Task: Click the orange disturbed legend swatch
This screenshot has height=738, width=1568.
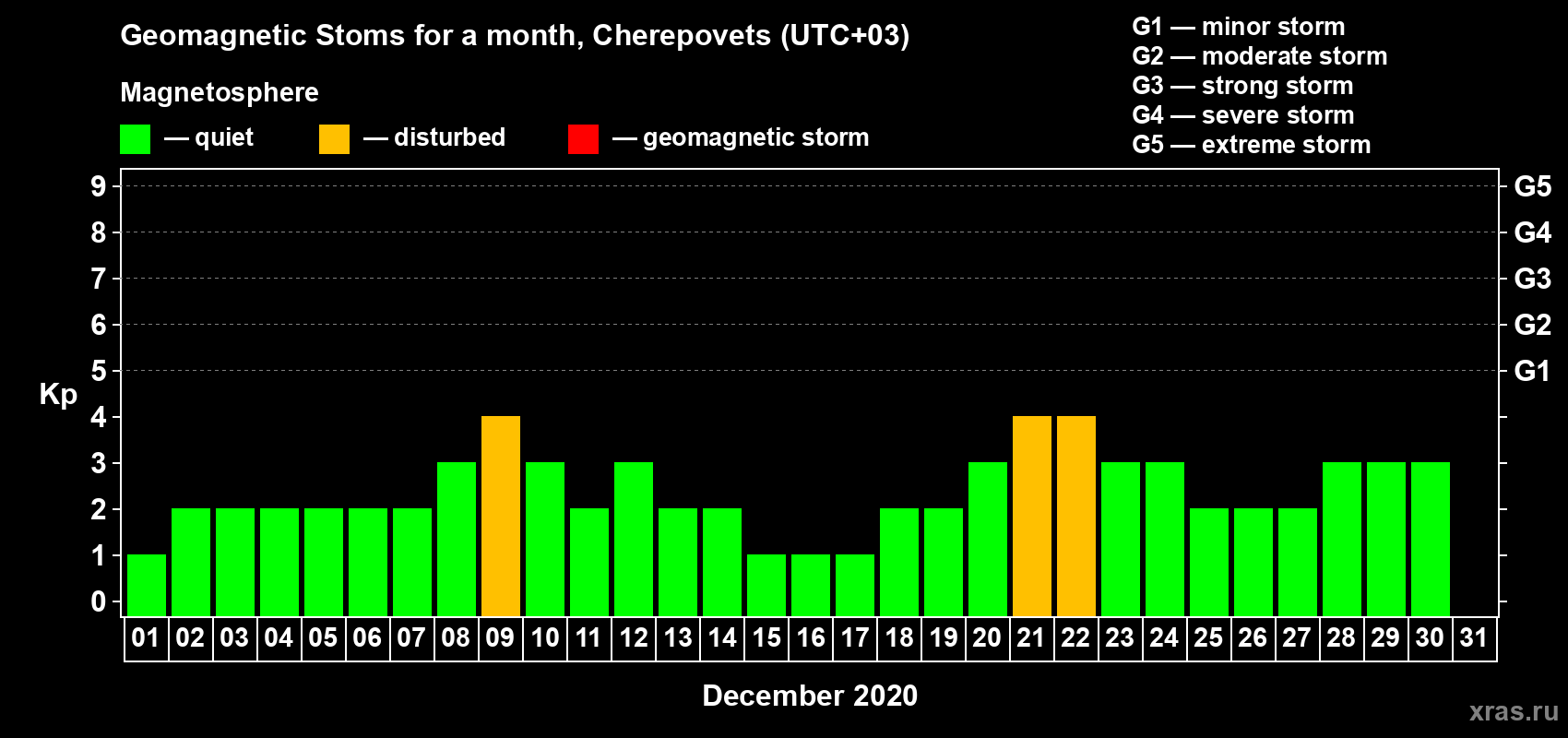Action: 334,139
